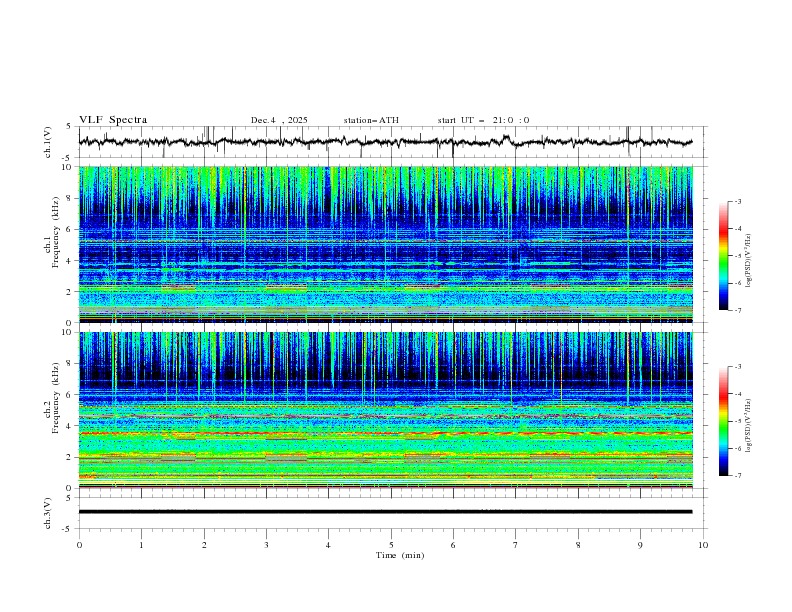Image resolution: width=792 pixels, height=612 pixels.
Task: Click the ch.3 flat black voltage trace
Action: click(x=386, y=512)
